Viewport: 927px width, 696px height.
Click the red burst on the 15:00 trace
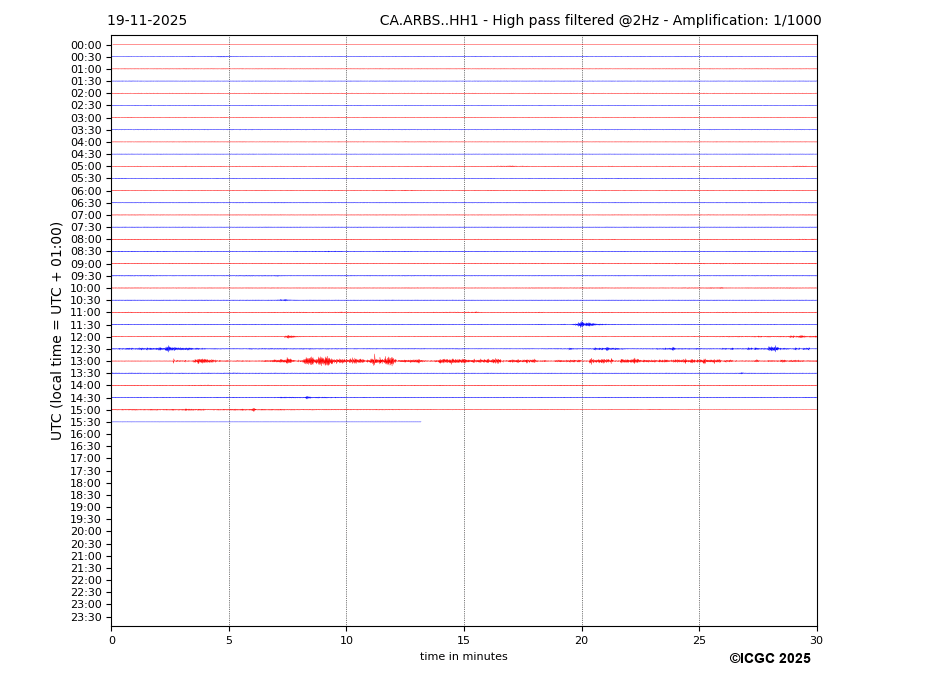253,410
